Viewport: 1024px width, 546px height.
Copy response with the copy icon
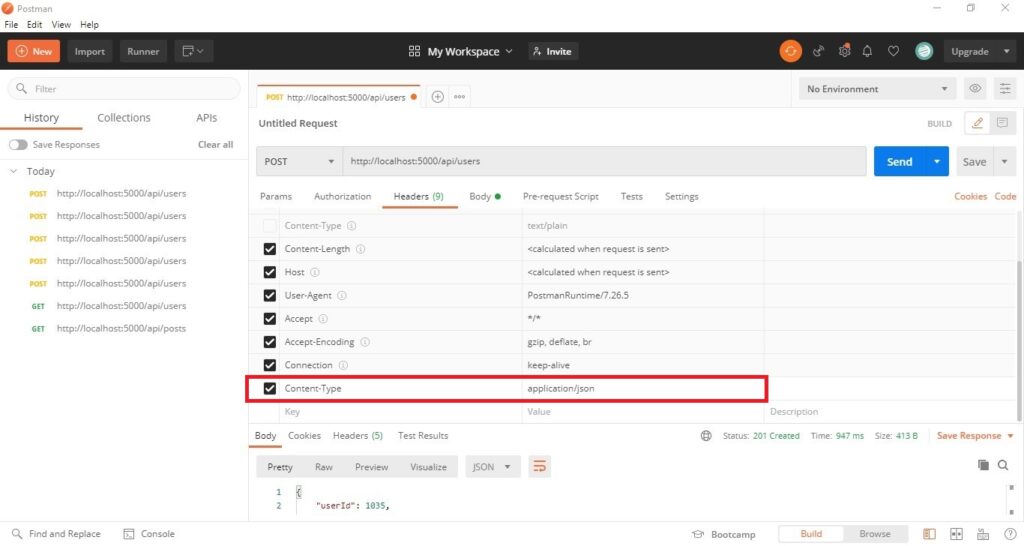click(983, 465)
